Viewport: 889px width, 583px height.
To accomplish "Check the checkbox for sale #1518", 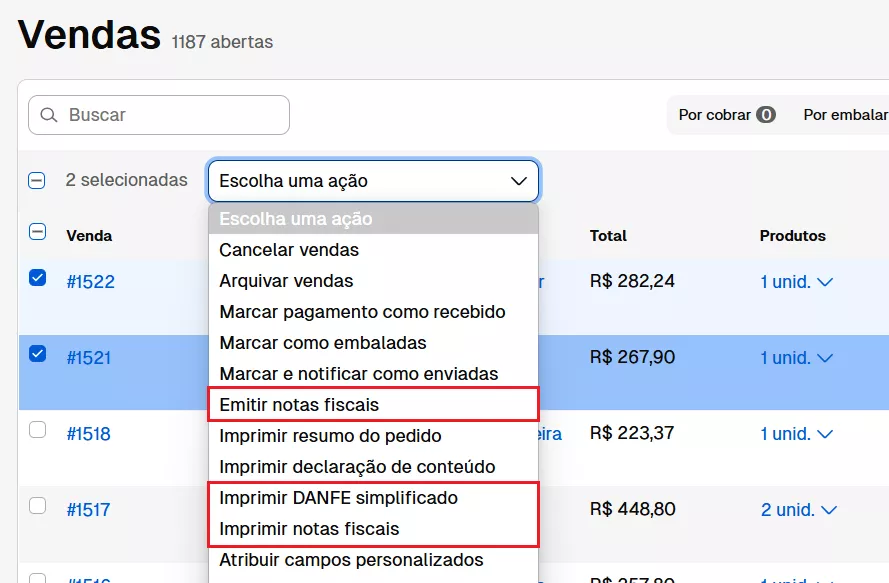I will pyautogui.click(x=37, y=429).
